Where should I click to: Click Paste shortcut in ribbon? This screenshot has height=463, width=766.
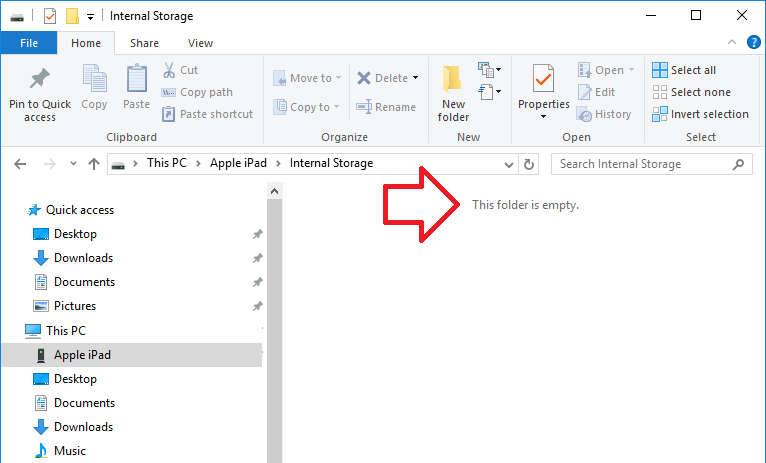(208, 114)
